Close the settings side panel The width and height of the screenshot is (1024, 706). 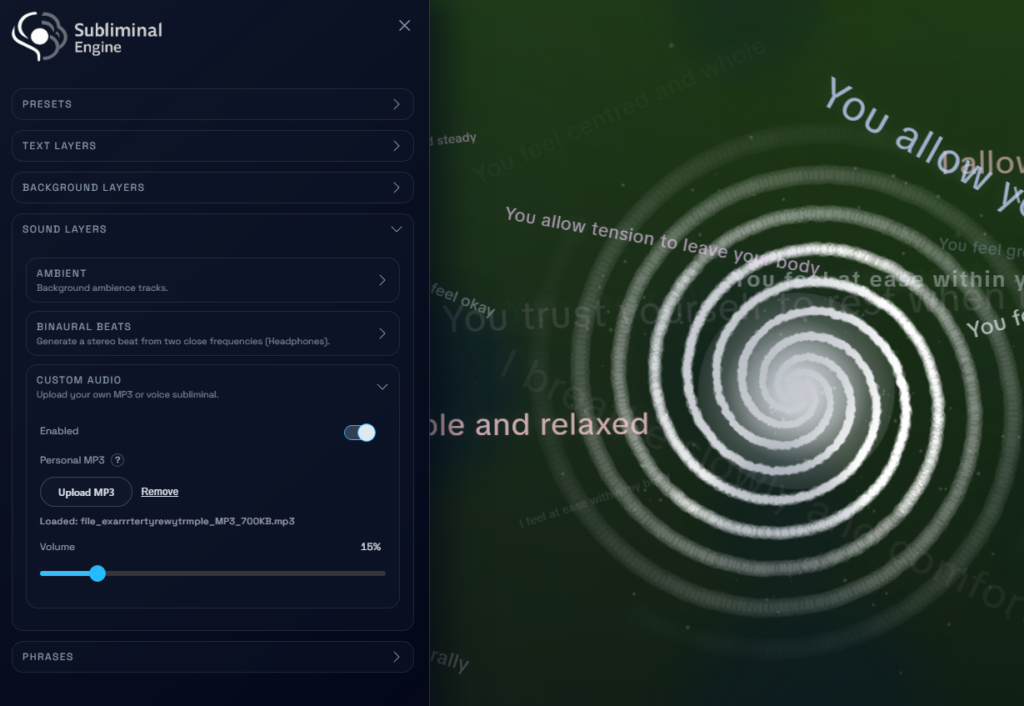click(404, 26)
